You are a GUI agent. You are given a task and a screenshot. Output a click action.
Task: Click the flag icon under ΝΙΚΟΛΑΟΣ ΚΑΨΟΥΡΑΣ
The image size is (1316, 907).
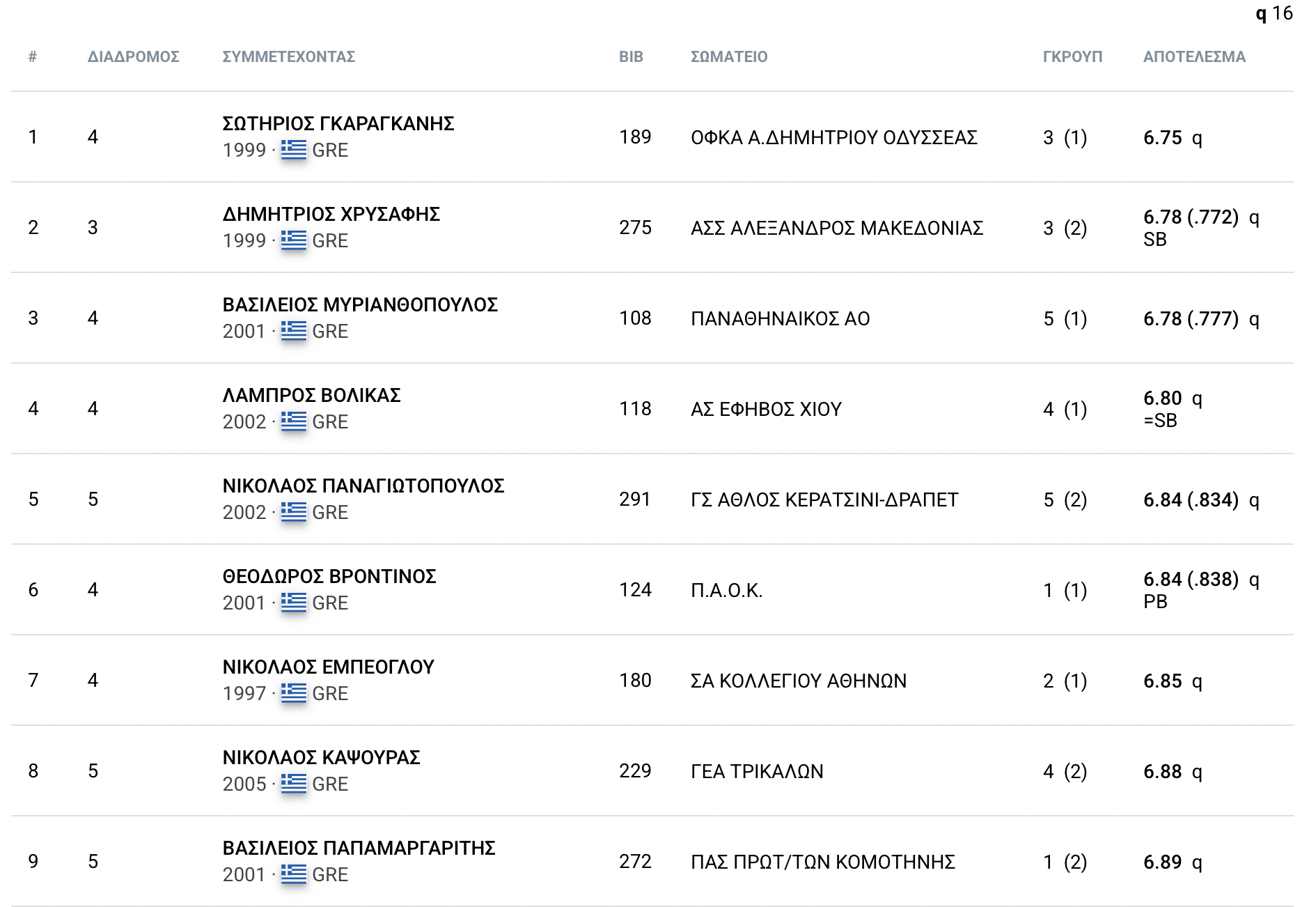point(294,784)
